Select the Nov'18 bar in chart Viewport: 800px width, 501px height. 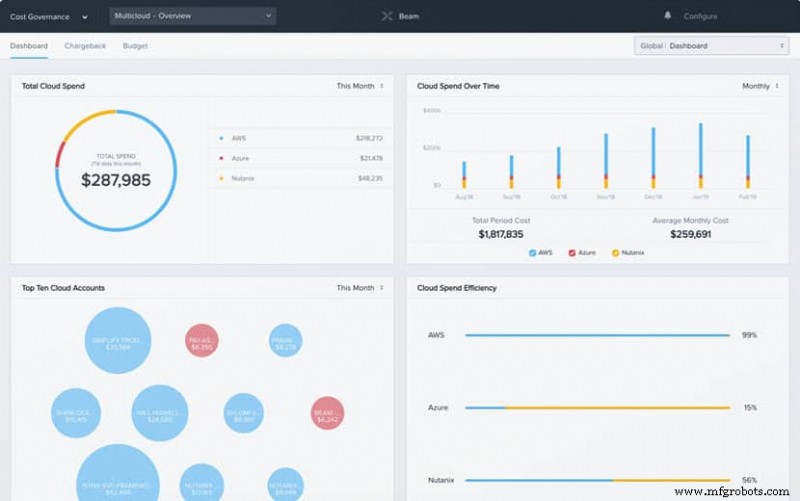pyautogui.click(x=606, y=161)
